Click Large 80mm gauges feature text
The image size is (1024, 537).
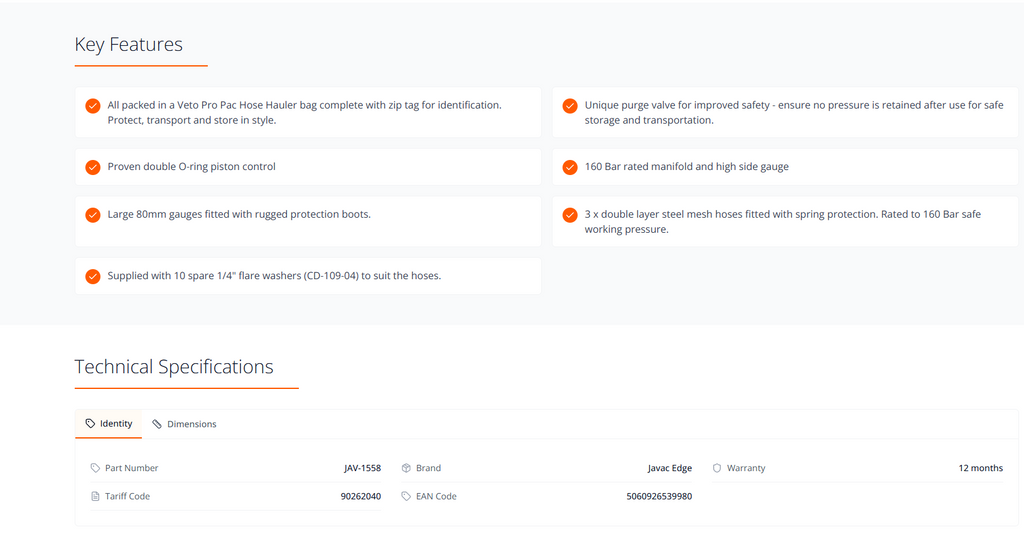239,214
